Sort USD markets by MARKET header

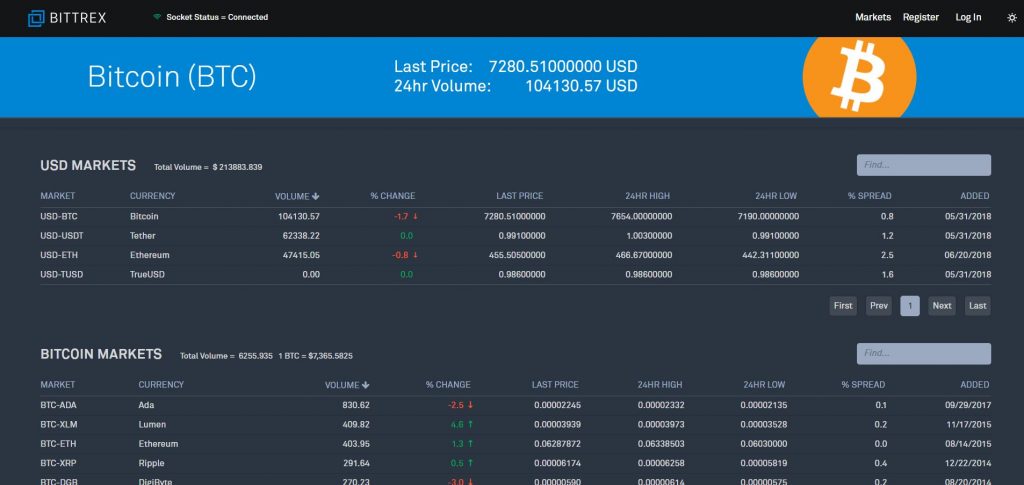[57, 196]
